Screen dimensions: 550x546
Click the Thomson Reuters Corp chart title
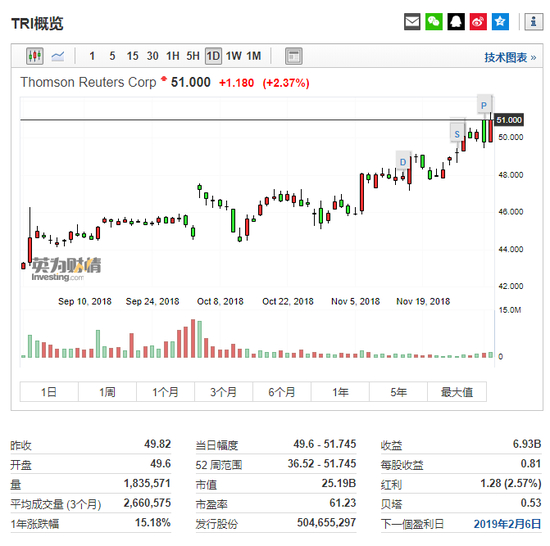point(88,82)
